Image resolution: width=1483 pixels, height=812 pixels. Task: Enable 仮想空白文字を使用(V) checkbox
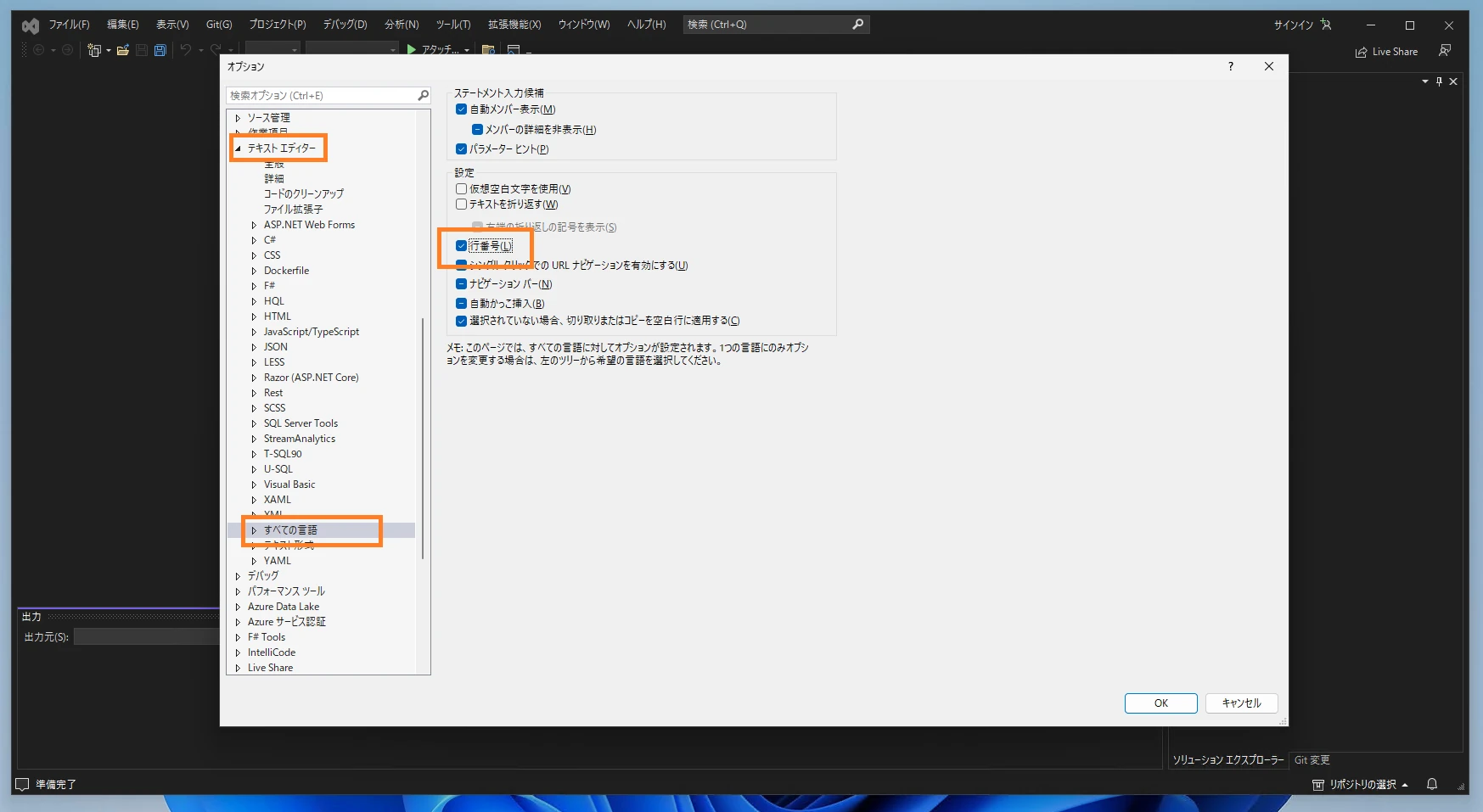(x=462, y=189)
